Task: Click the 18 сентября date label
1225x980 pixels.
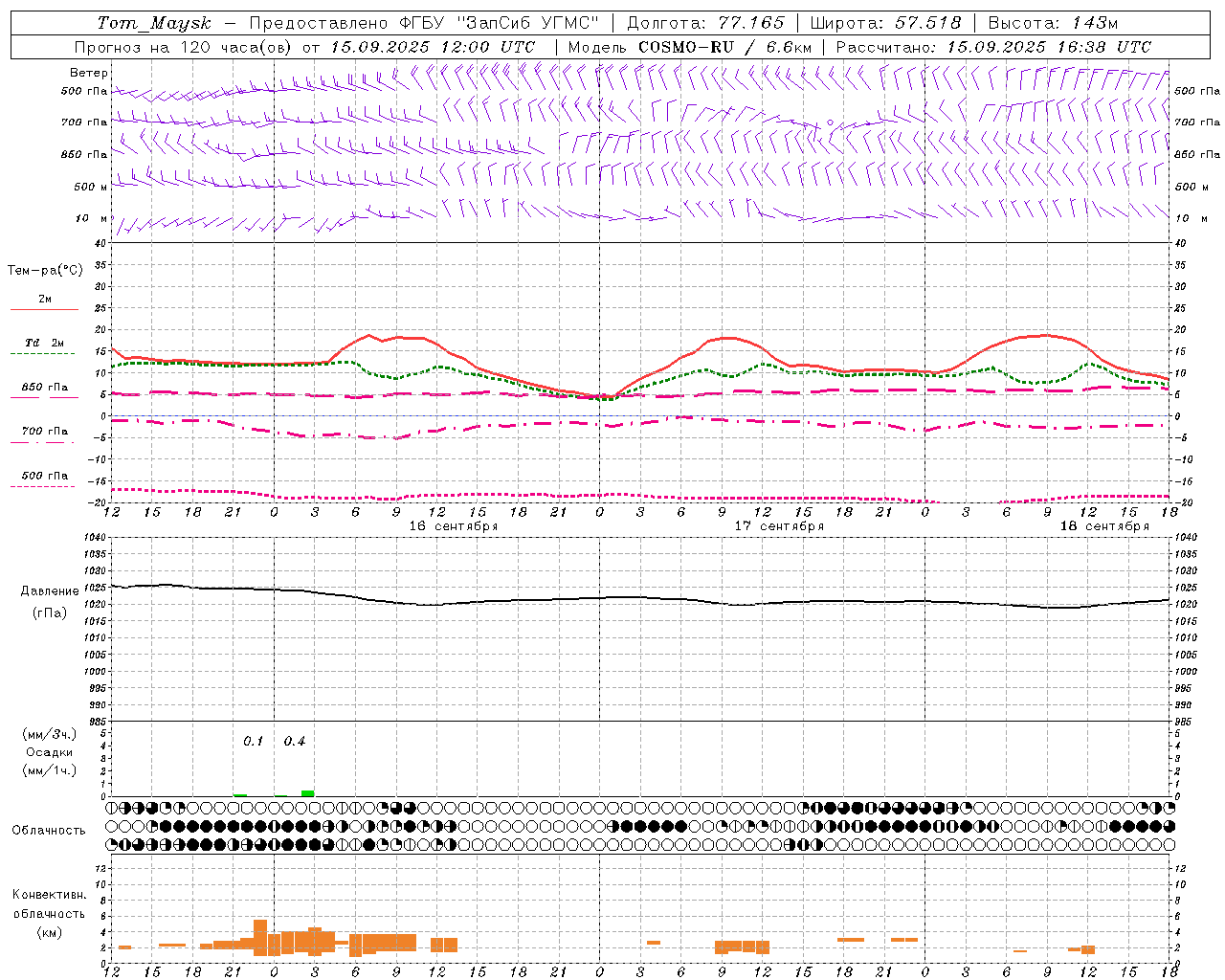Action: pos(1104,526)
